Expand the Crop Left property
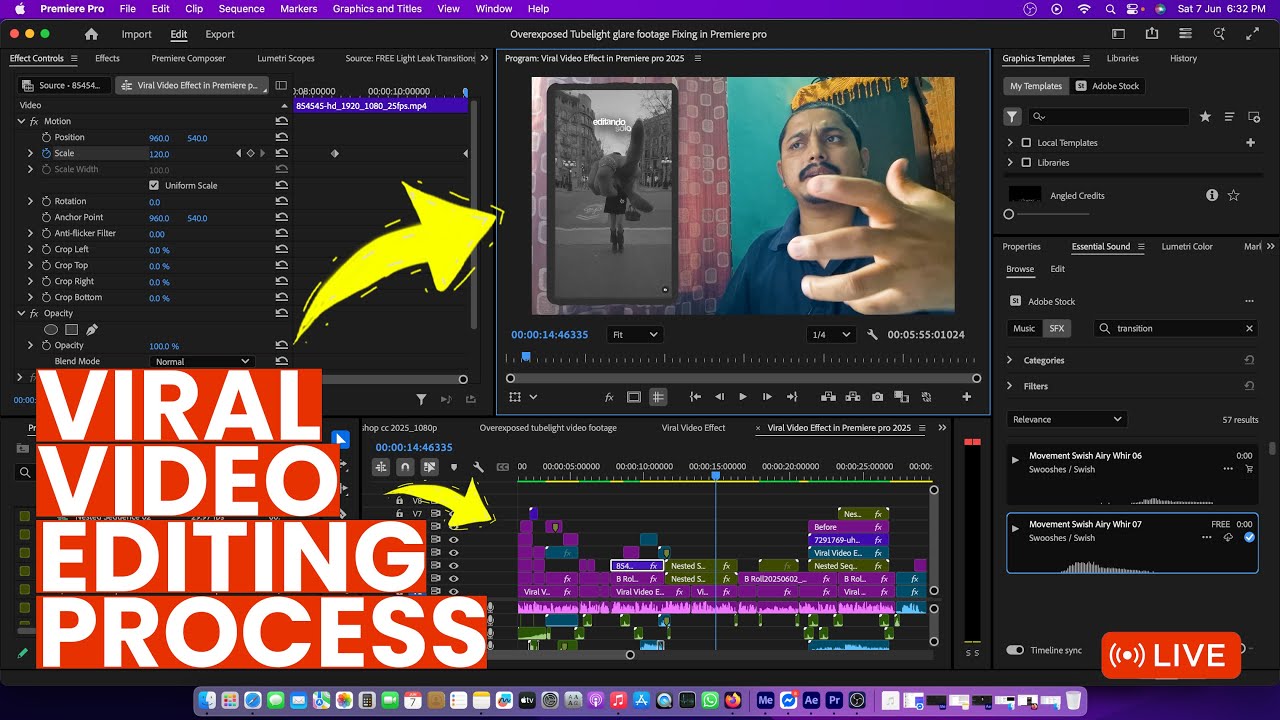 [30, 249]
